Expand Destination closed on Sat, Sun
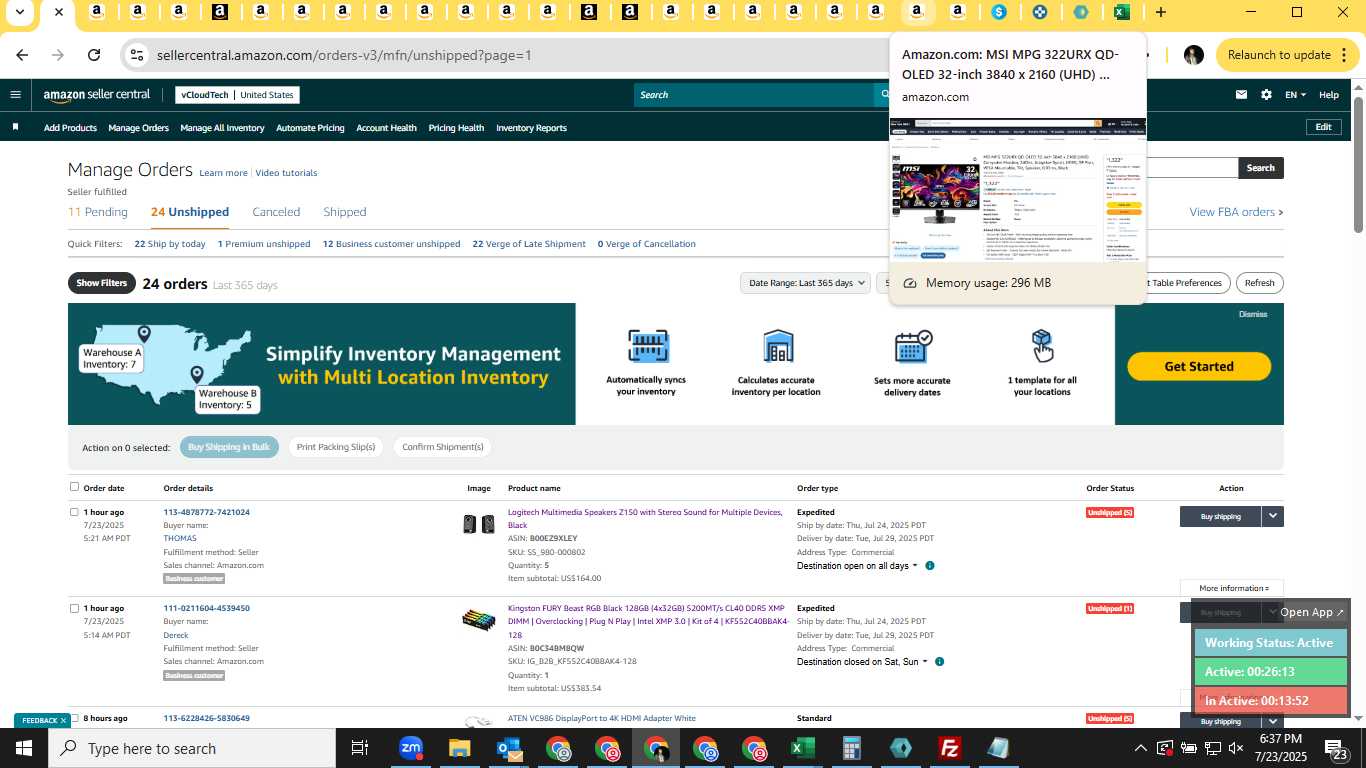This screenshot has height=768, width=1366. click(862, 662)
